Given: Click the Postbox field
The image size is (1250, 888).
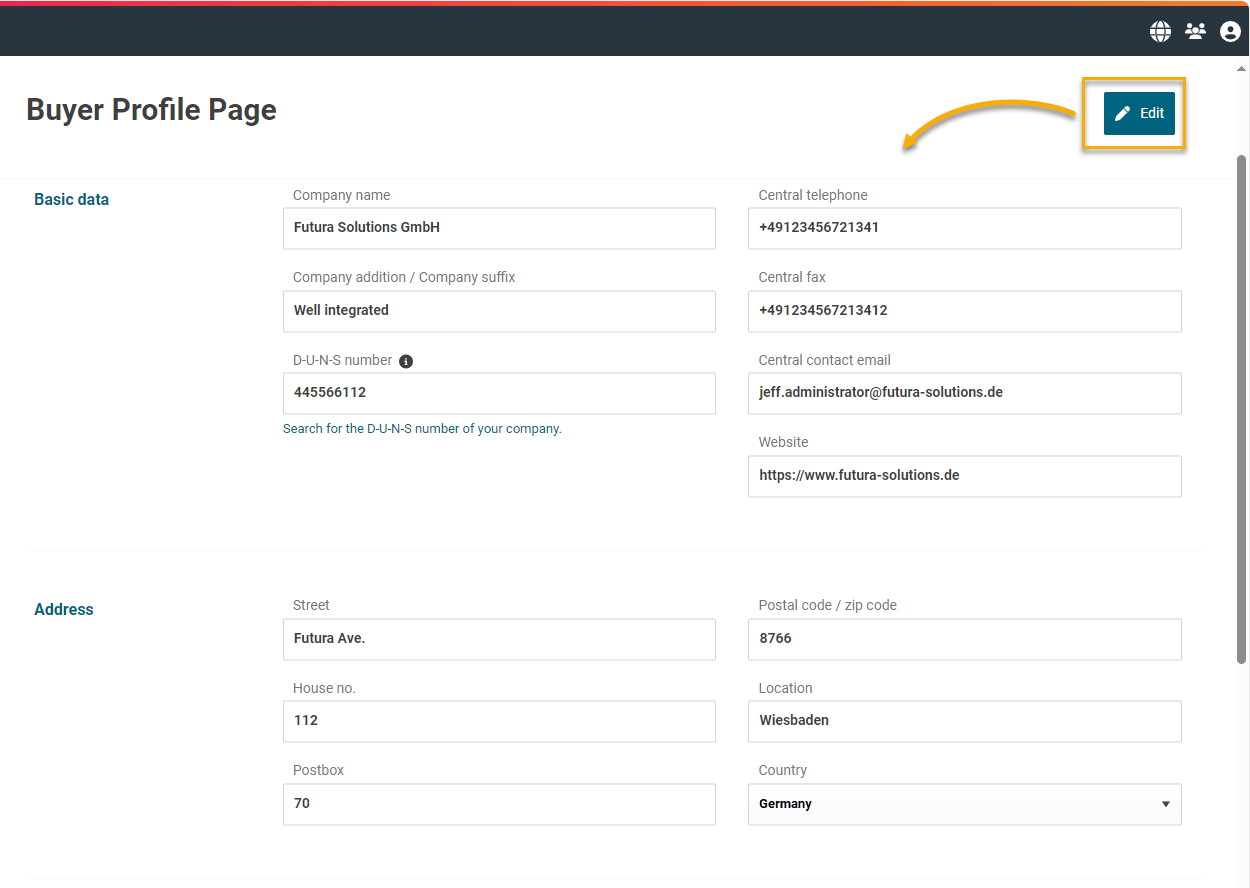Looking at the screenshot, I should (499, 804).
